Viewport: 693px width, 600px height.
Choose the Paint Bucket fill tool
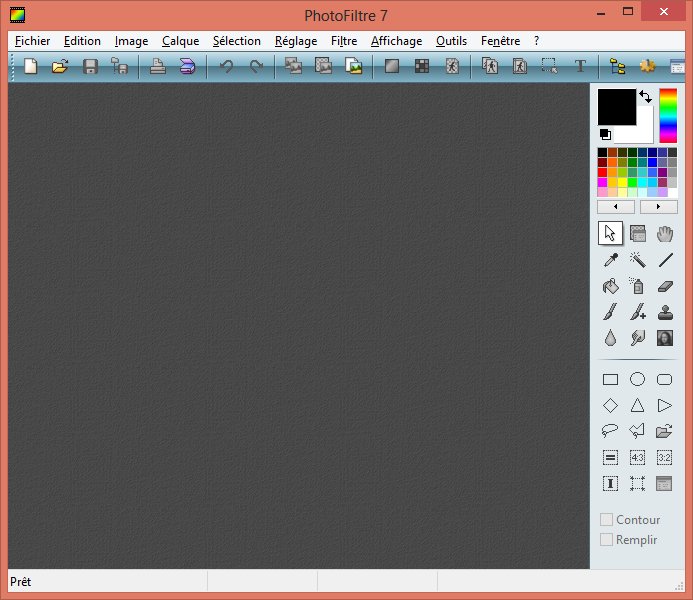point(610,286)
